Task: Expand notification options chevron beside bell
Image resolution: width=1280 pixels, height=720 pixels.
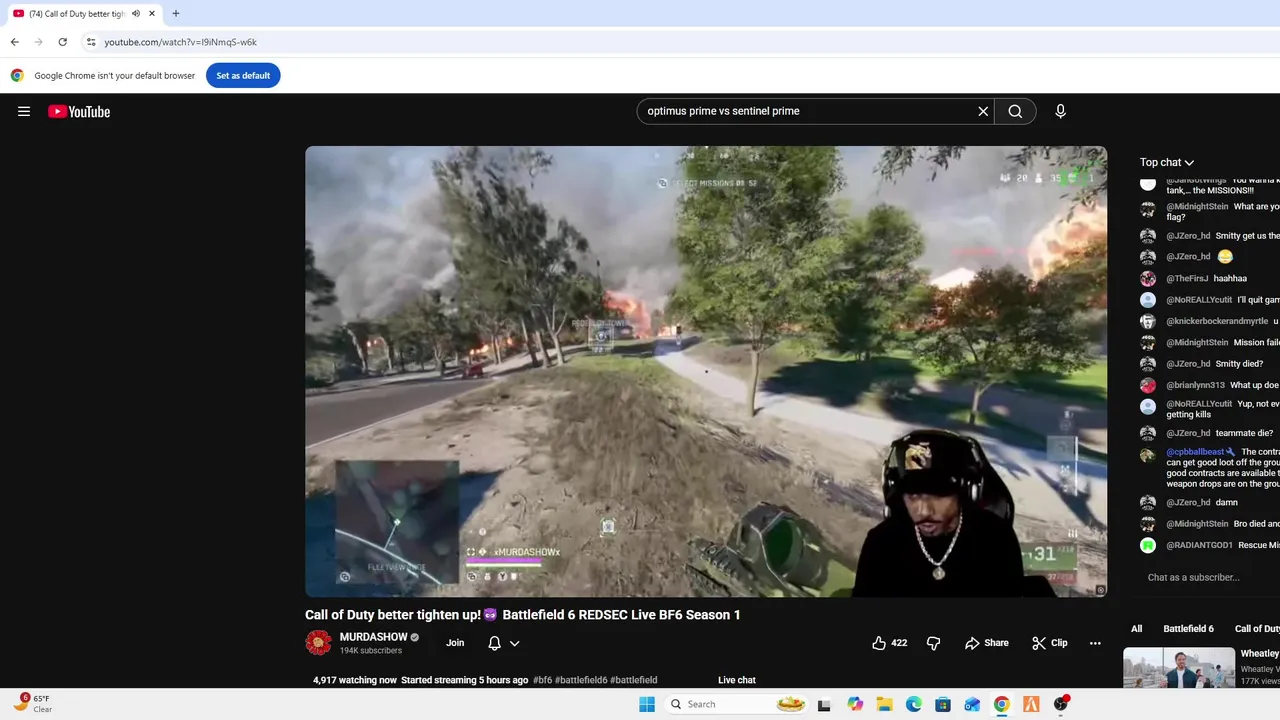Action: point(515,643)
